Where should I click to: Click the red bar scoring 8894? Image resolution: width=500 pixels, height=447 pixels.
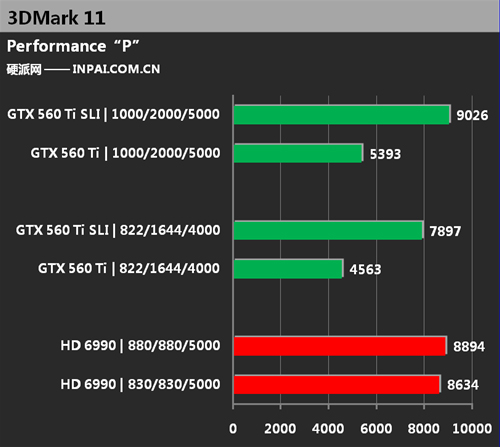click(x=340, y=346)
